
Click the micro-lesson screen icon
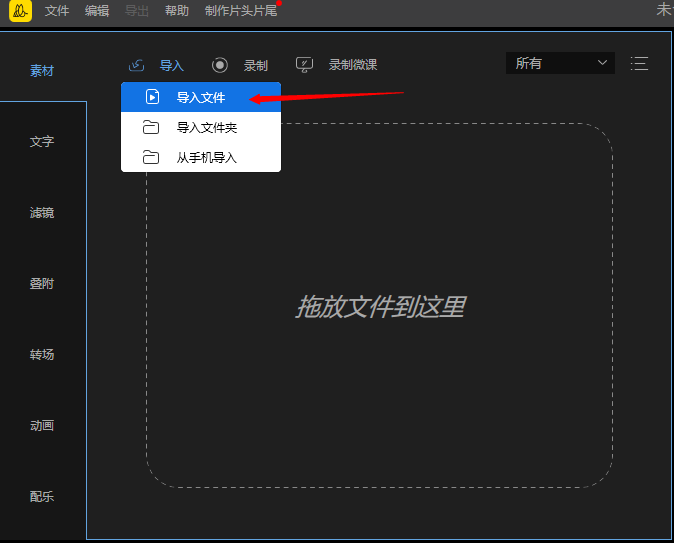304,65
